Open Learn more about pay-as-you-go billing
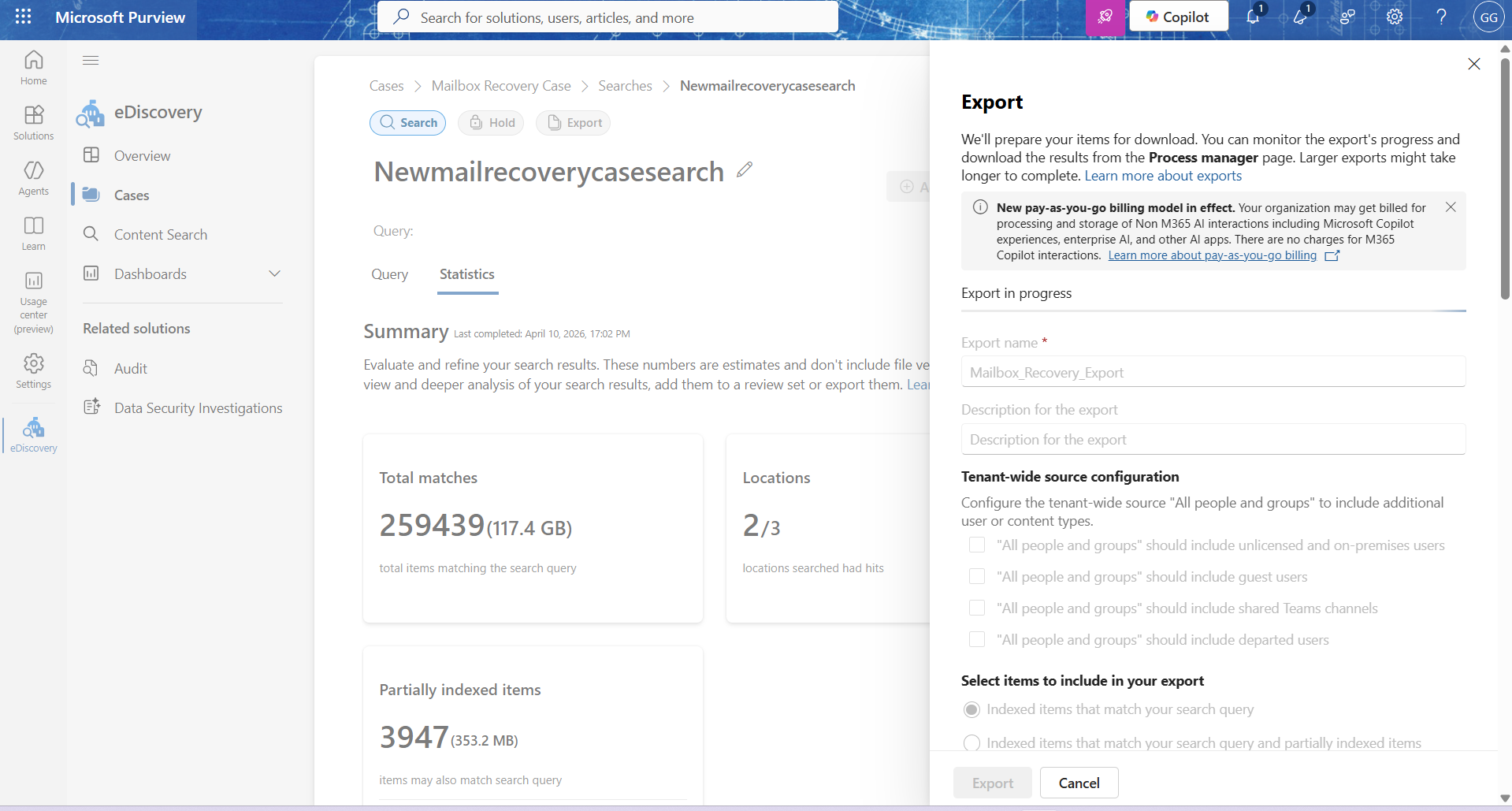Image resolution: width=1512 pixels, height=811 pixels. [x=1212, y=255]
